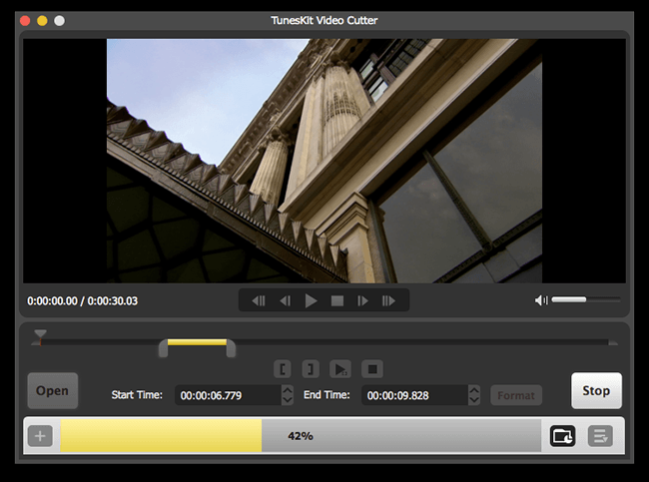Minimize the window with yellow button
This screenshot has height=482, width=649.
42,21
